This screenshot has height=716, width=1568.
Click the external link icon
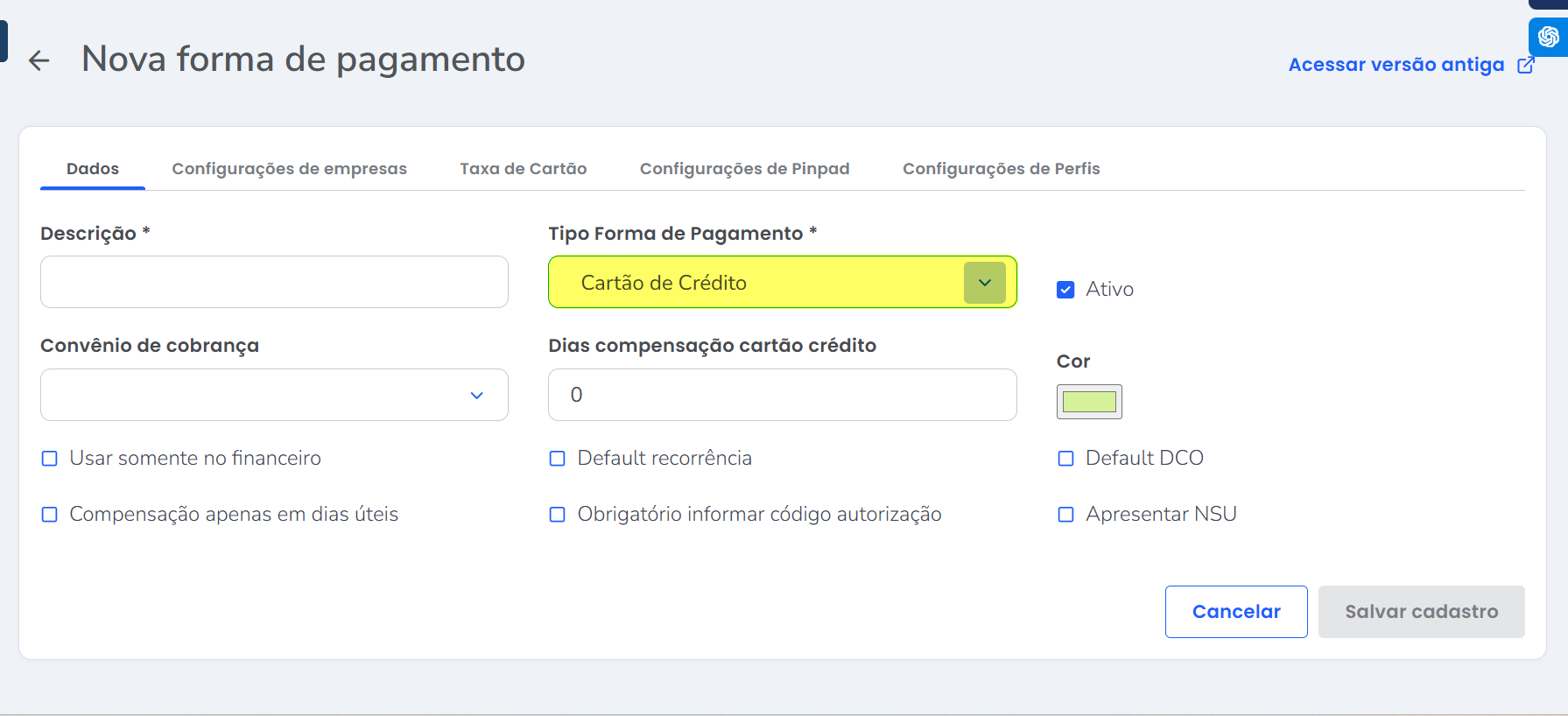pyautogui.click(x=1526, y=65)
